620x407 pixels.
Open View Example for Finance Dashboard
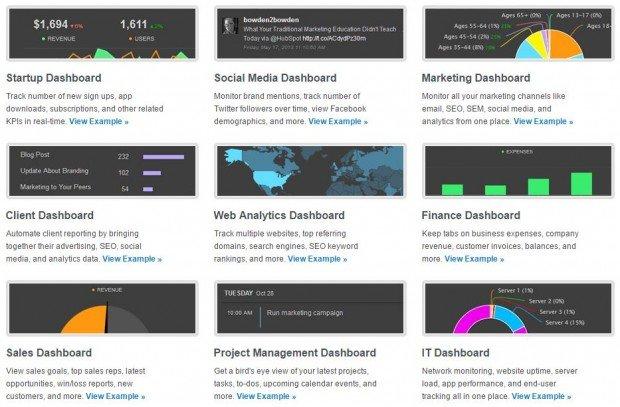(474, 259)
